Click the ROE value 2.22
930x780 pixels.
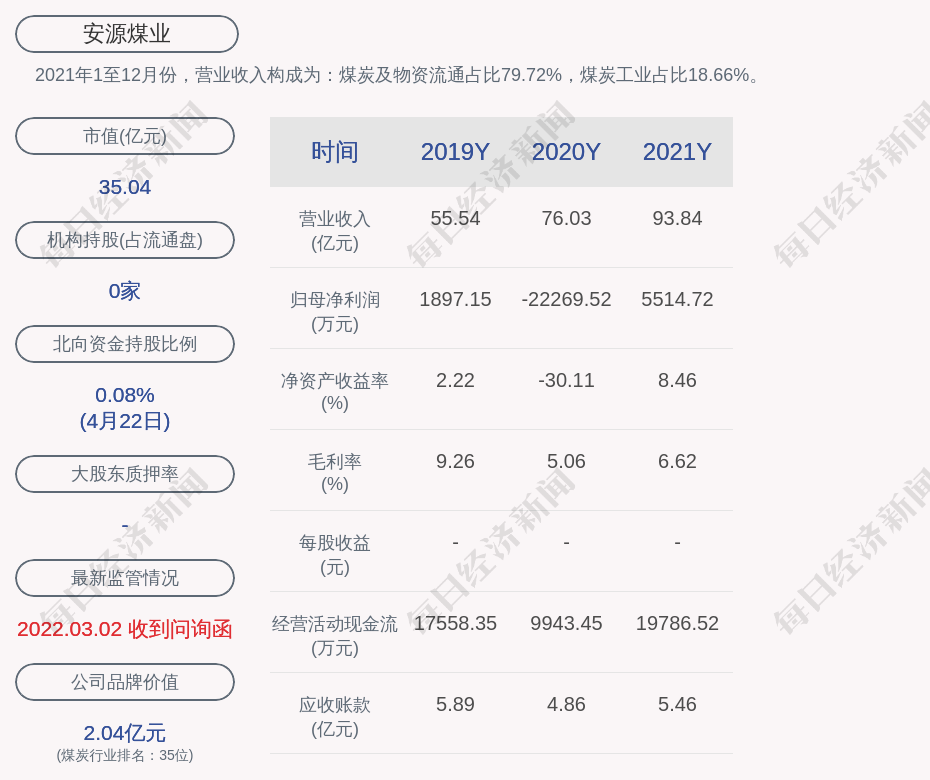(455, 380)
